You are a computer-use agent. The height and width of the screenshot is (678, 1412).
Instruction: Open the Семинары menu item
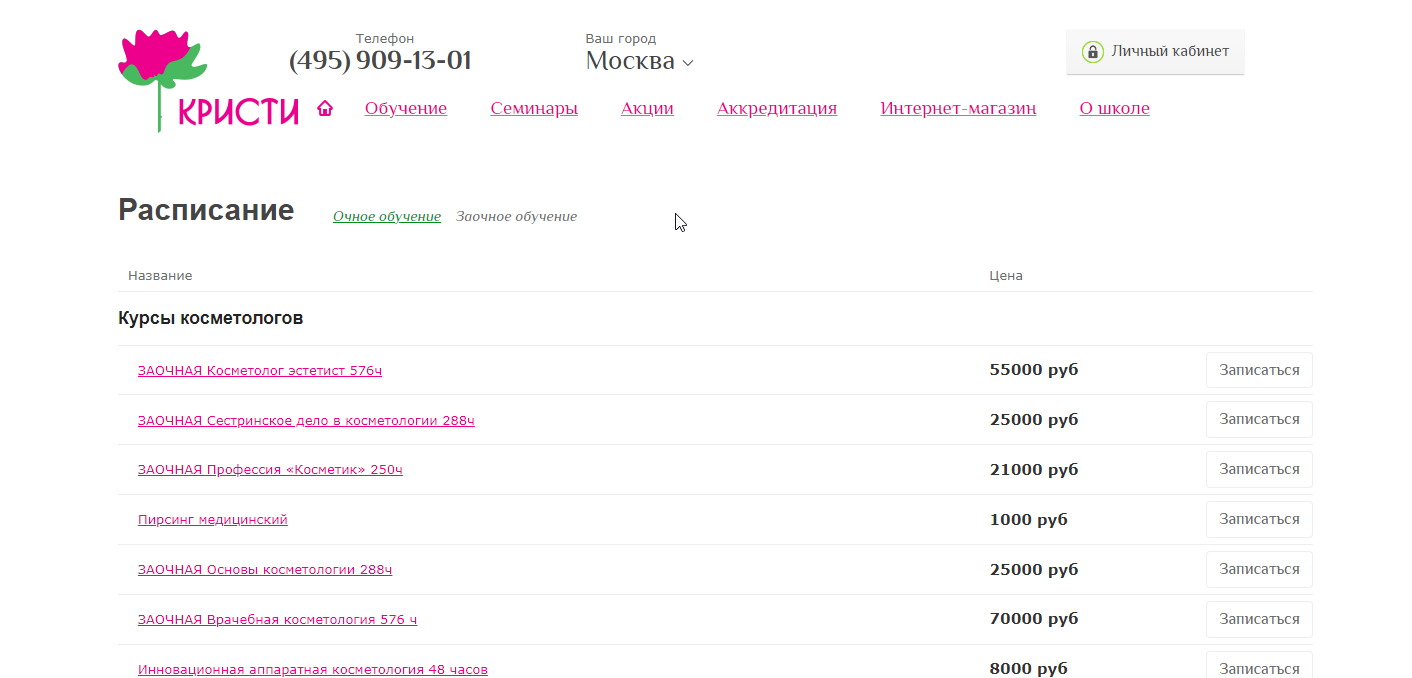tap(534, 109)
